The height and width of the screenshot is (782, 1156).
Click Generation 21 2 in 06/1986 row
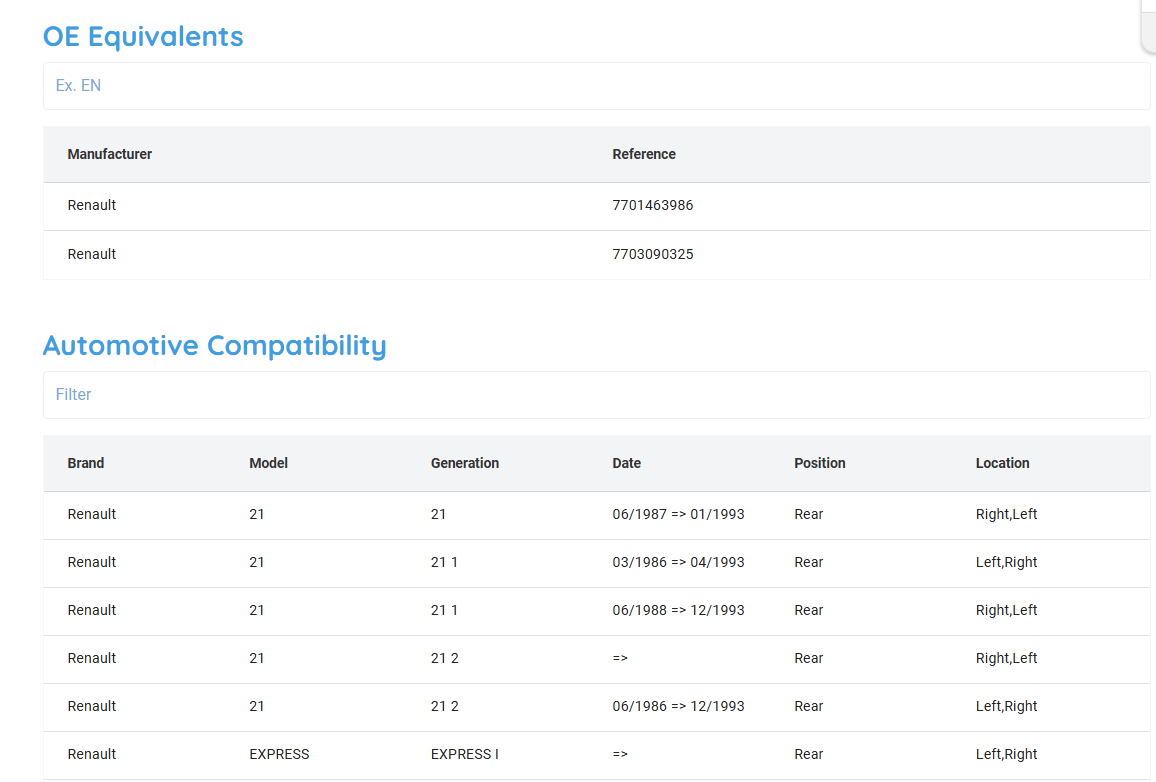pyautogui.click(x=445, y=706)
